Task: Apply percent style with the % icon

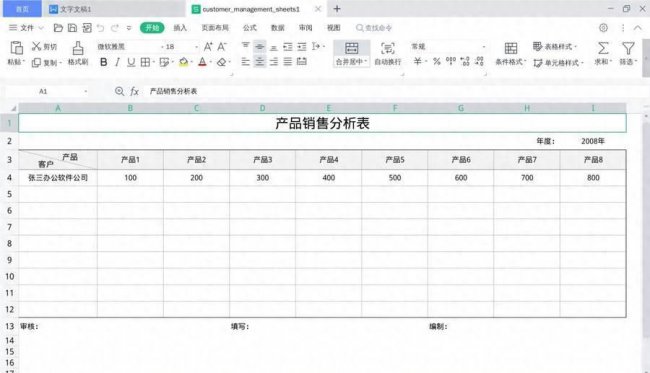Action: click(437, 61)
